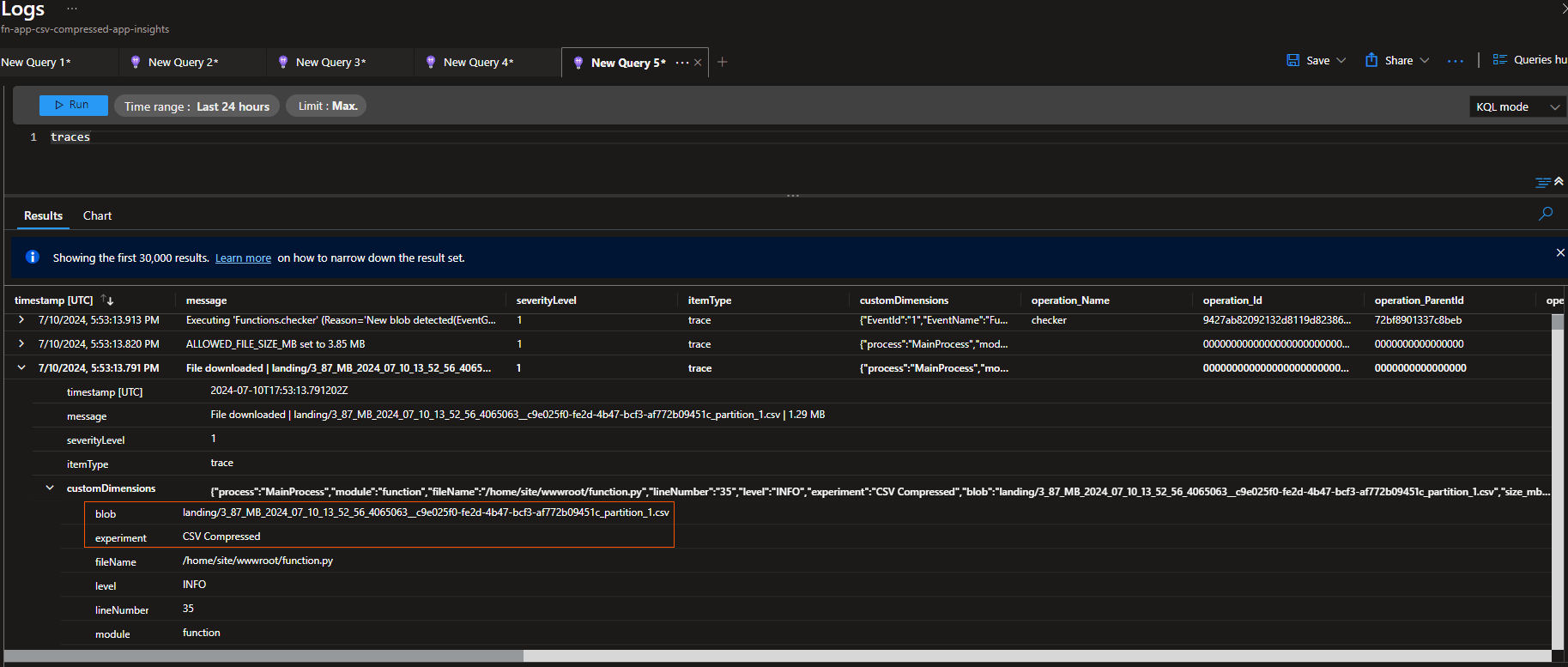Click the 'CSV Compressed' experiment value
This screenshot has width=1568, height=667.
click(x=221, y=537)
